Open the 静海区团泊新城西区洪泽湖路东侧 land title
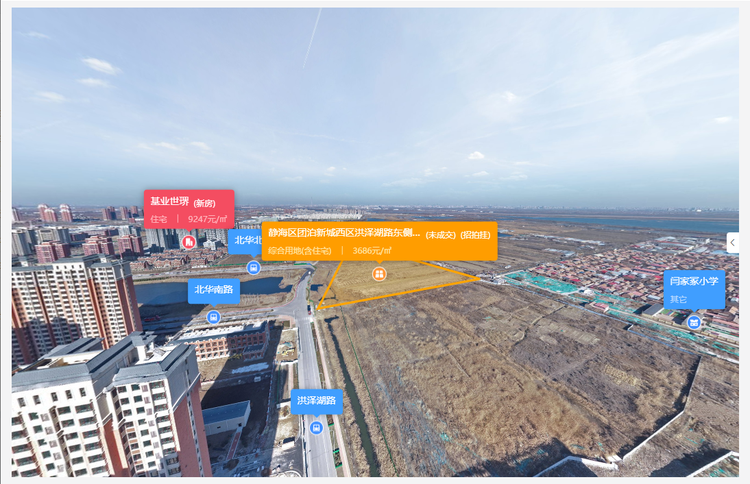 [x=343, y=234]
